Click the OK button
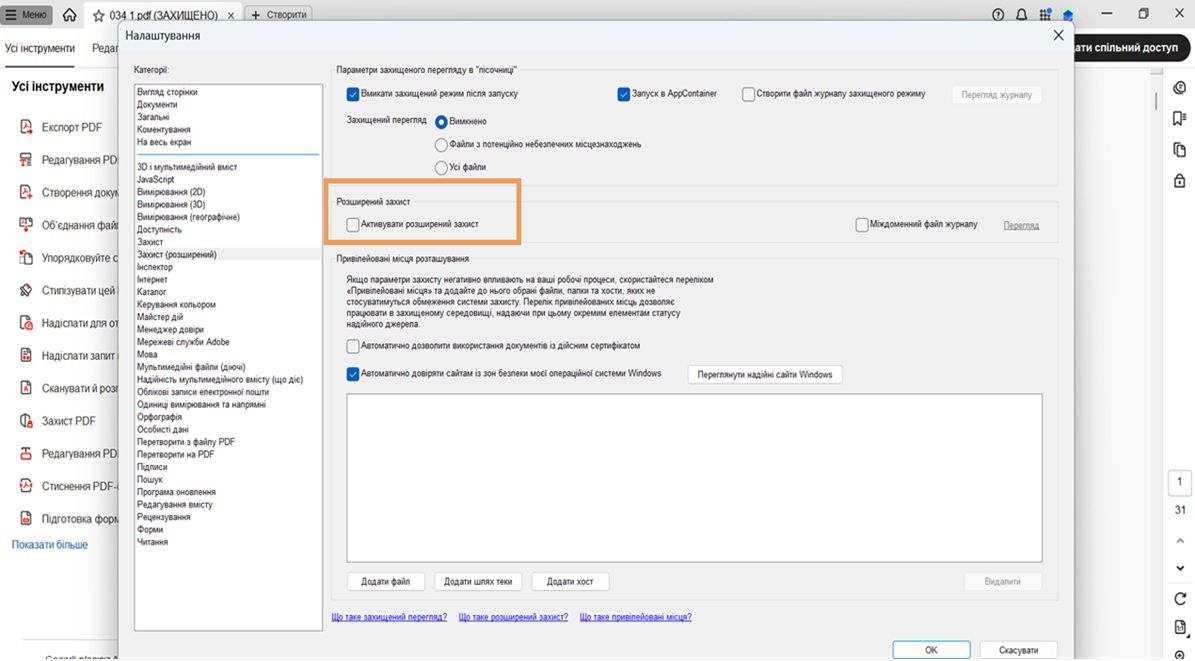 (x=931, y=650)
